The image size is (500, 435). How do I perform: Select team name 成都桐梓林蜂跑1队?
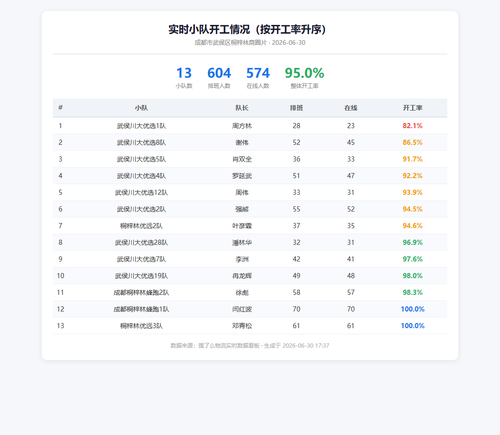[x=141, y=309]
